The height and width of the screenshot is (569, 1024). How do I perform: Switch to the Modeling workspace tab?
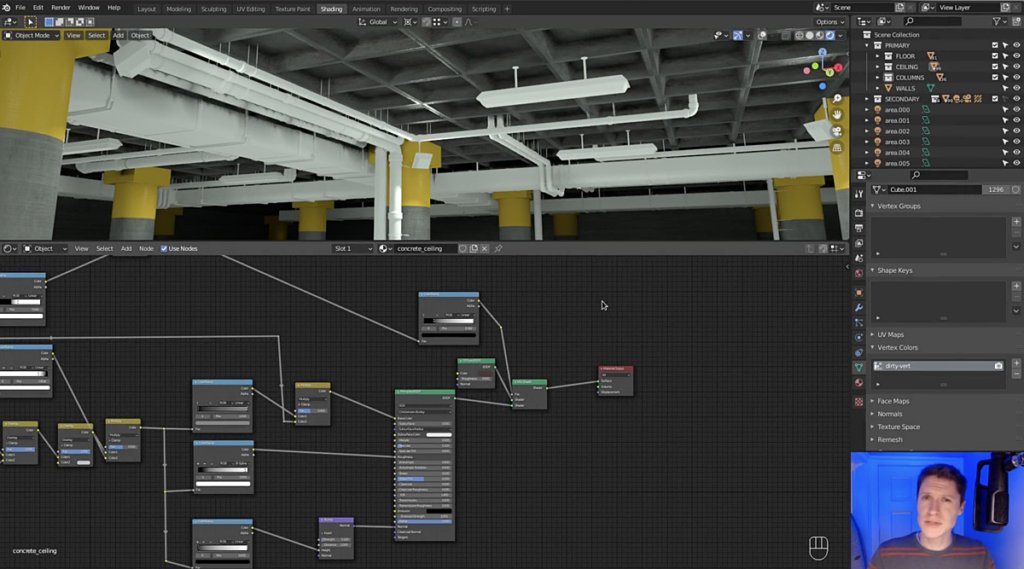(178, 9)
